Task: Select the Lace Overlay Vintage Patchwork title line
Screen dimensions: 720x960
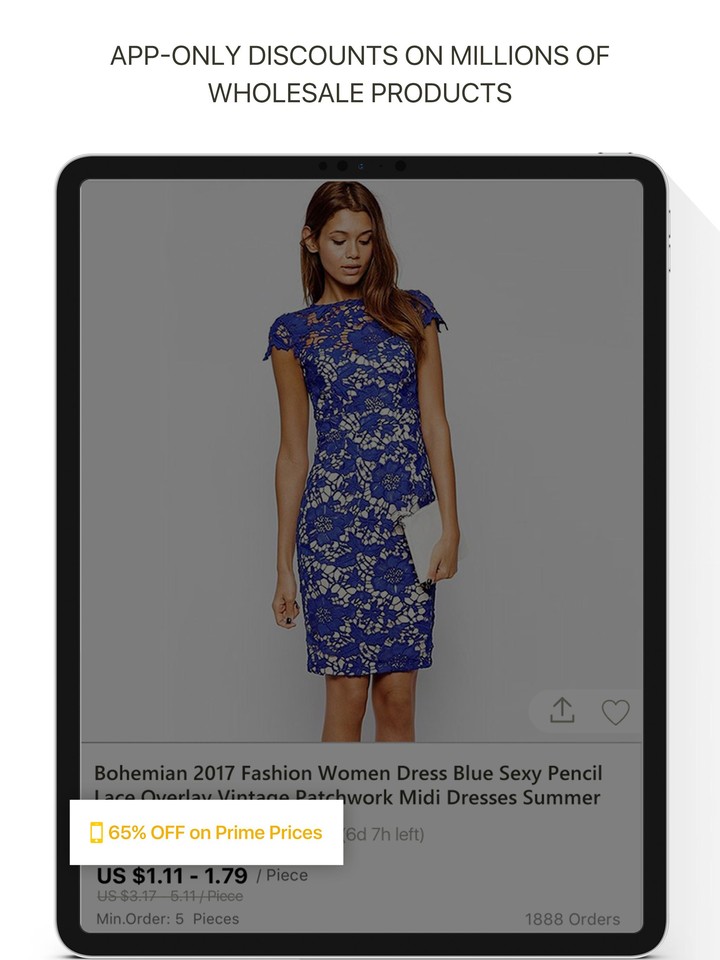Action: pyautogui.click(x=348, y=797)
